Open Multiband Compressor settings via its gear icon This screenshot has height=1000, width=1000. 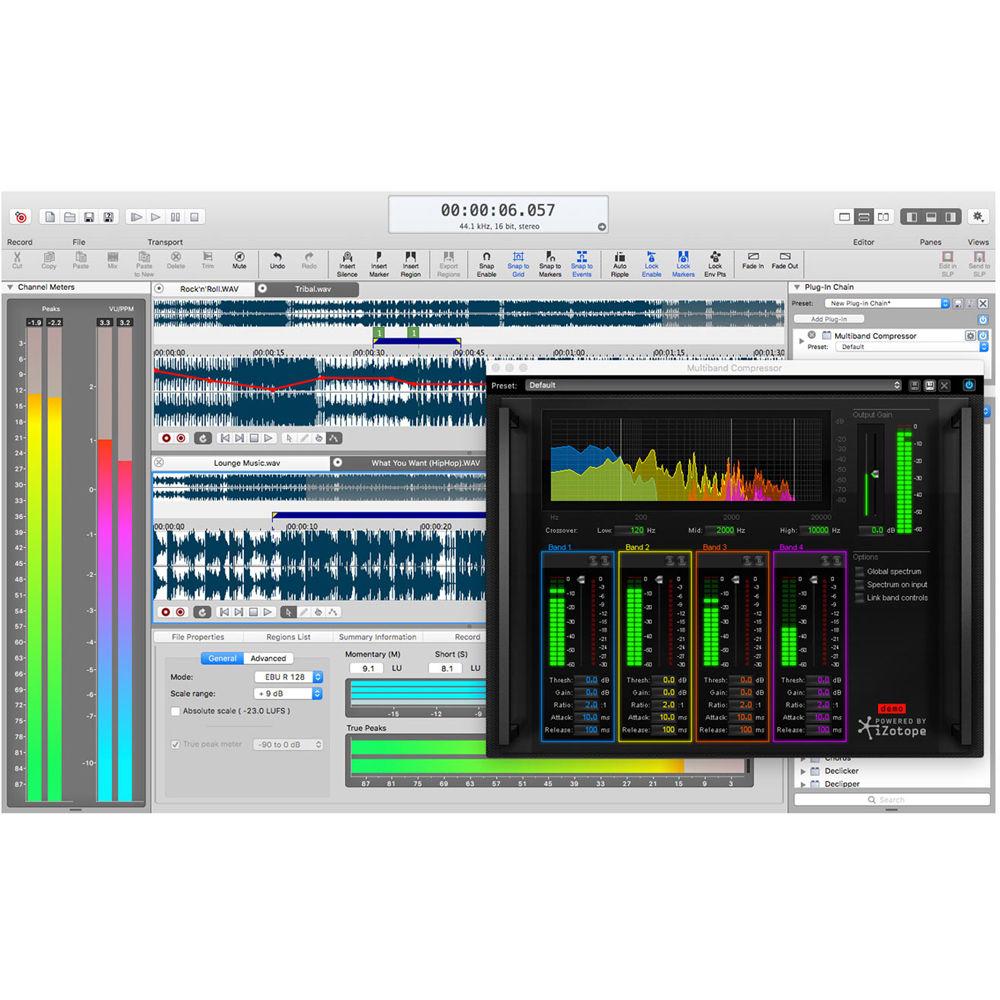[970, 336]
